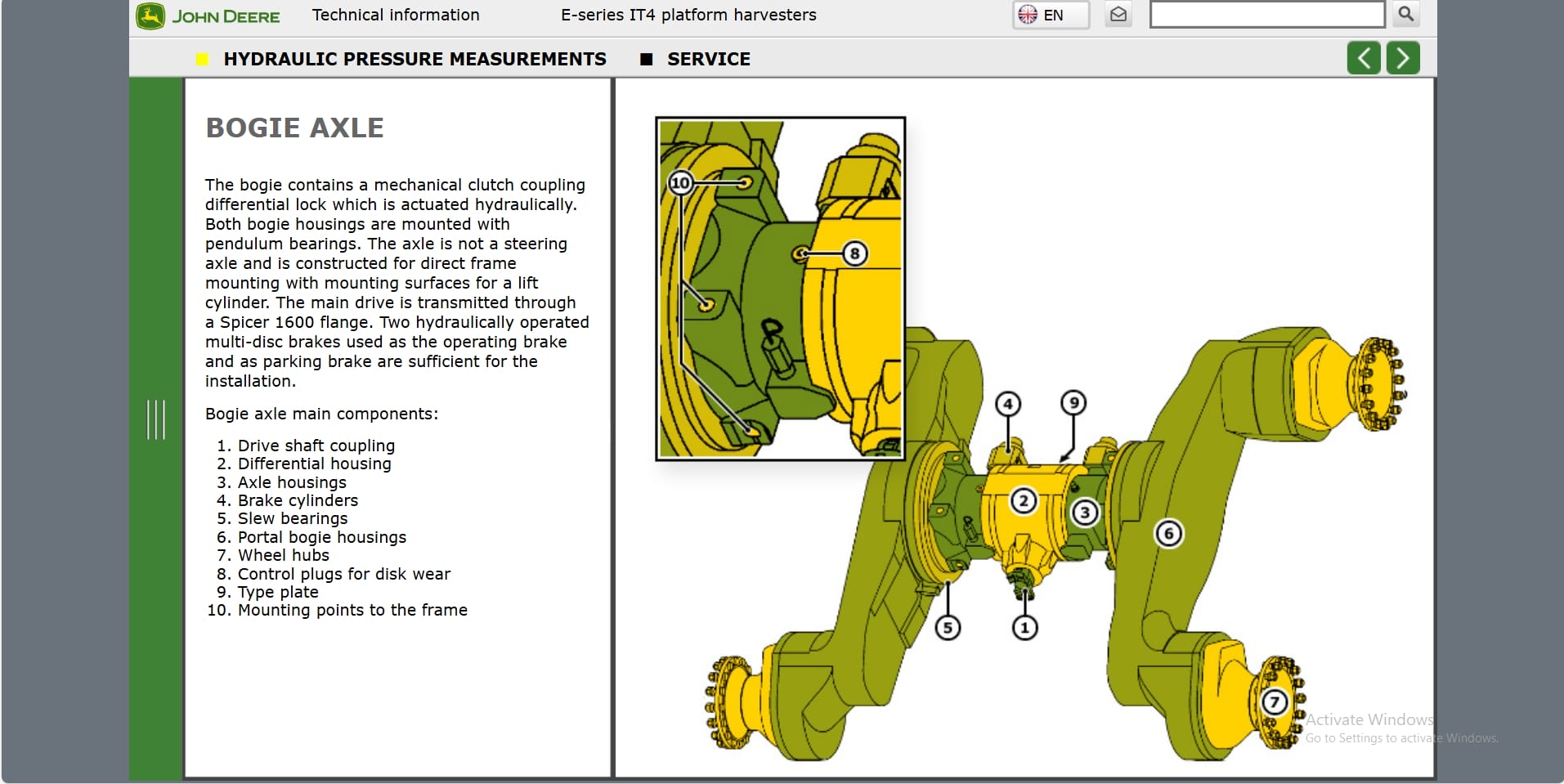Click the yellow square beside Hydraulic Pressure Measurements

click(201, 59)
